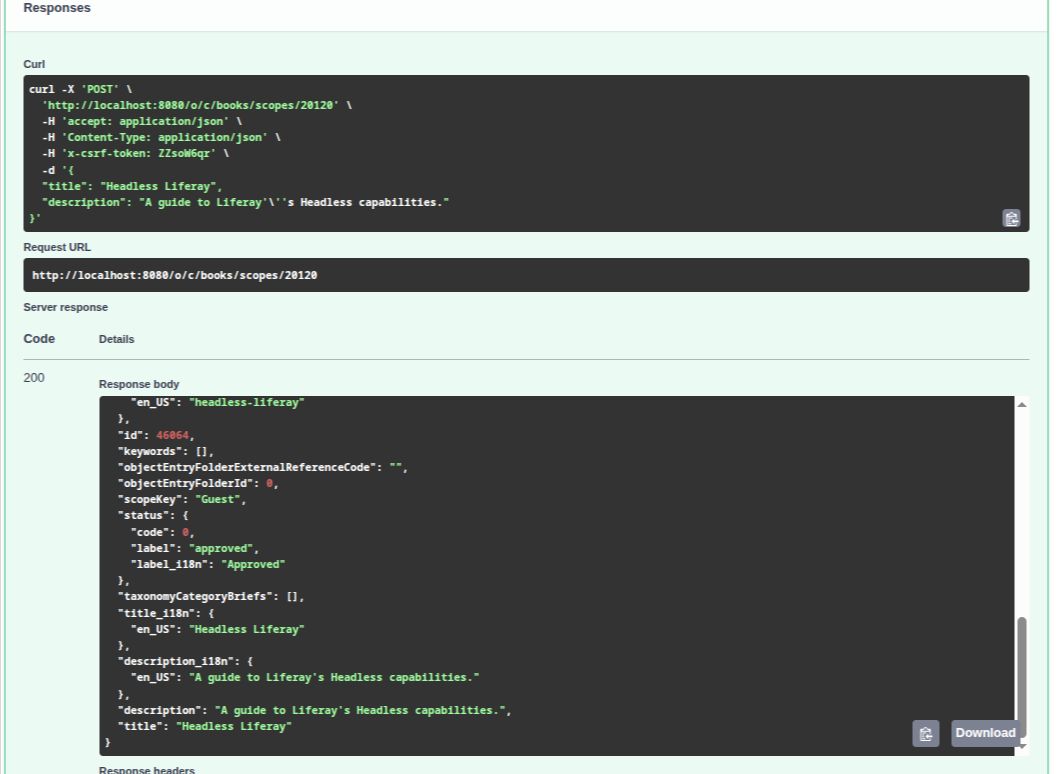Click the response body scrollbar up arrow
This screenshot has height=774, width=1063.
pyautogui.click(x=1022, y=405)
